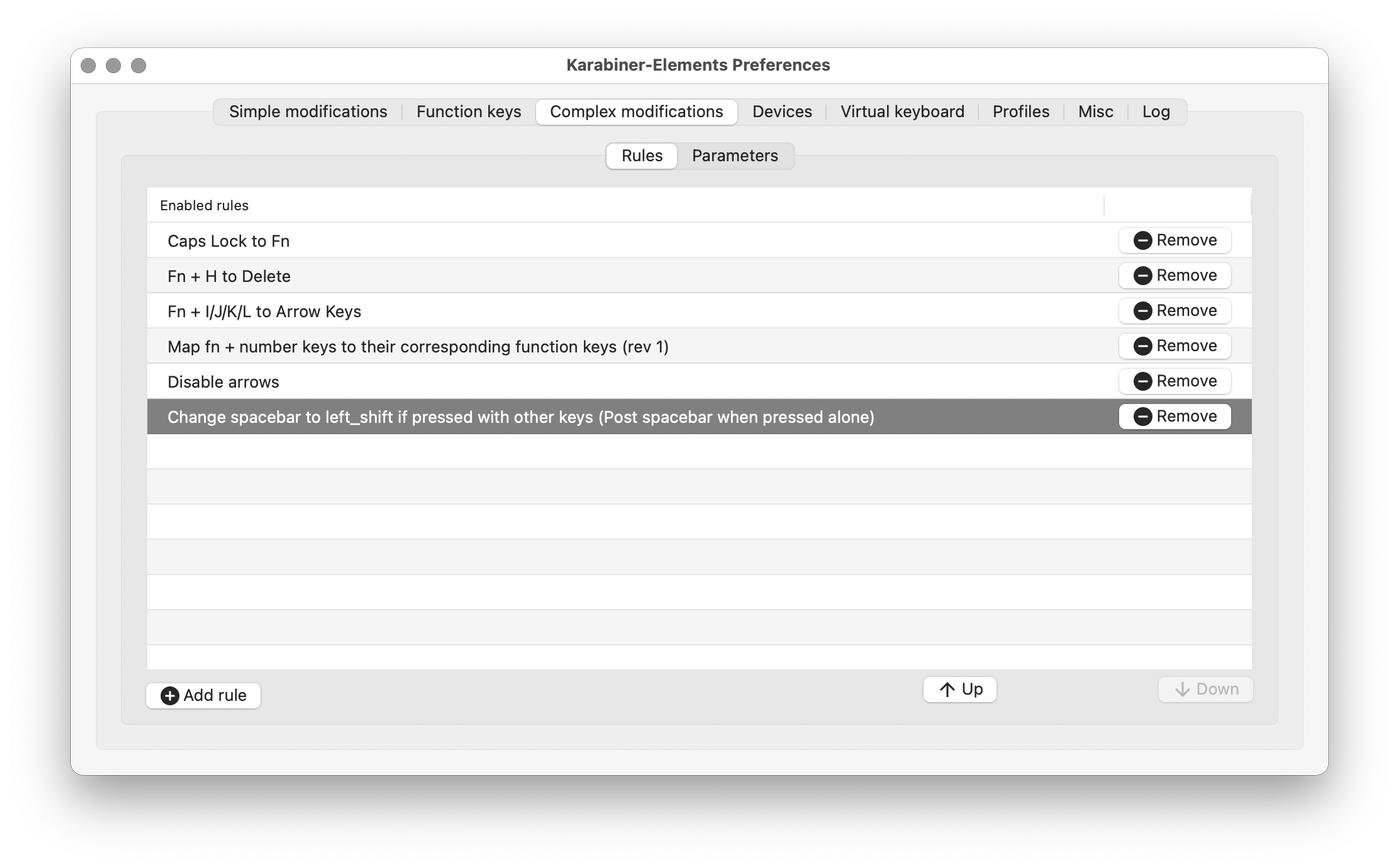
Task: Remove the fn + number keys rule
Action: tap(1175, 346)
